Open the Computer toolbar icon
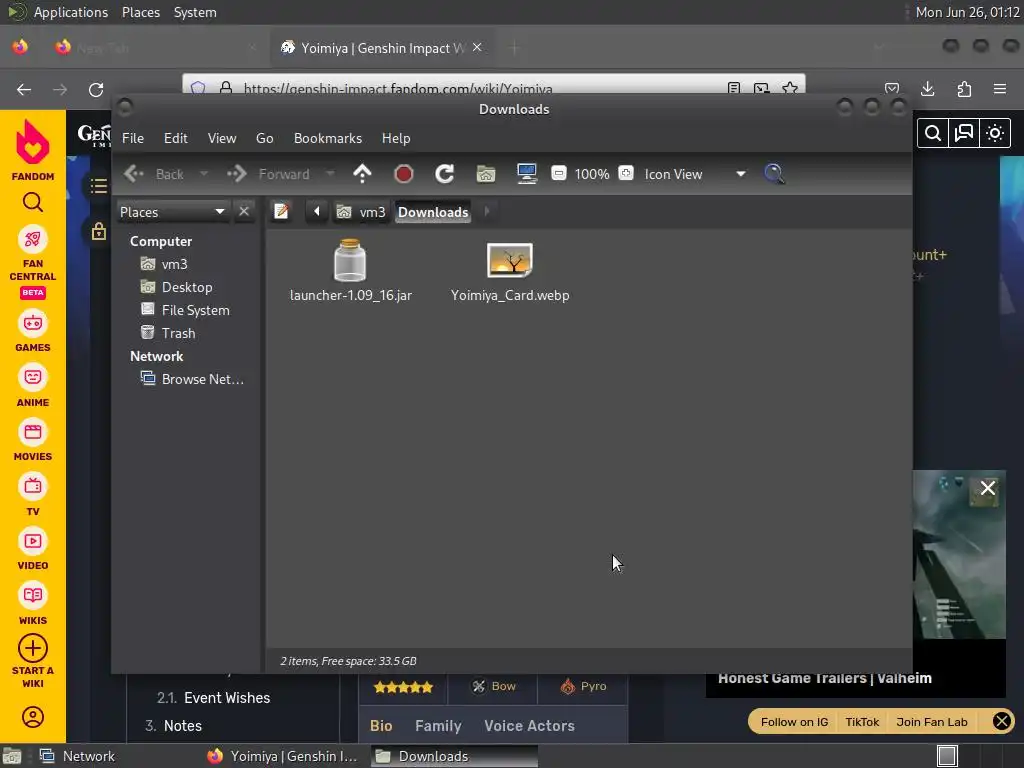The height and width of the screenshot is (768, 1024). 527,174
